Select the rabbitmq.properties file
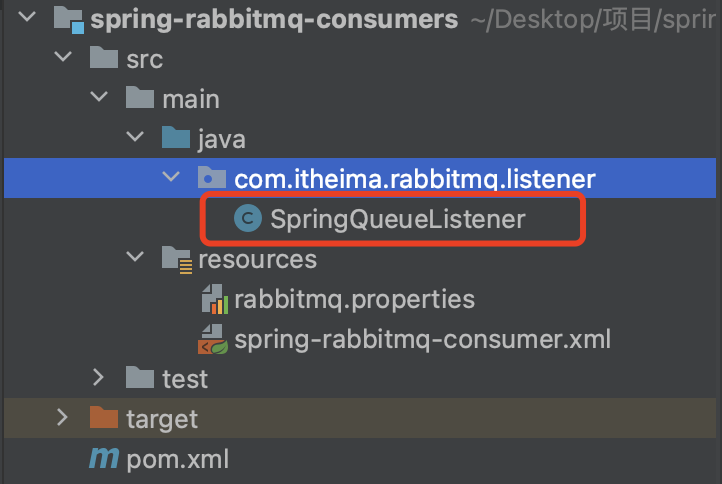This screenshot has width=722, height=484. [x=354, y=299]
